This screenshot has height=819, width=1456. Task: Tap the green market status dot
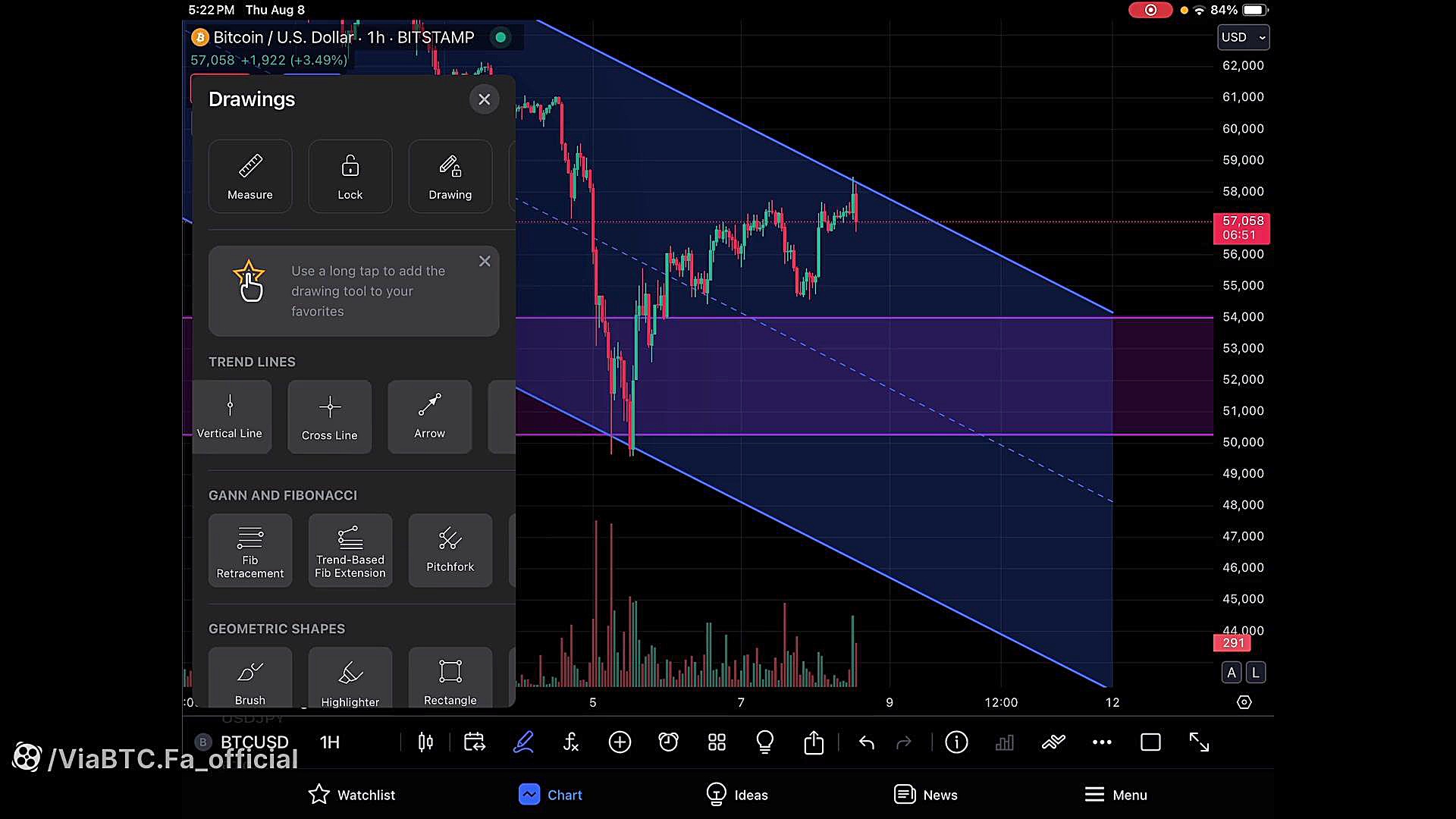tap(500, 37)
